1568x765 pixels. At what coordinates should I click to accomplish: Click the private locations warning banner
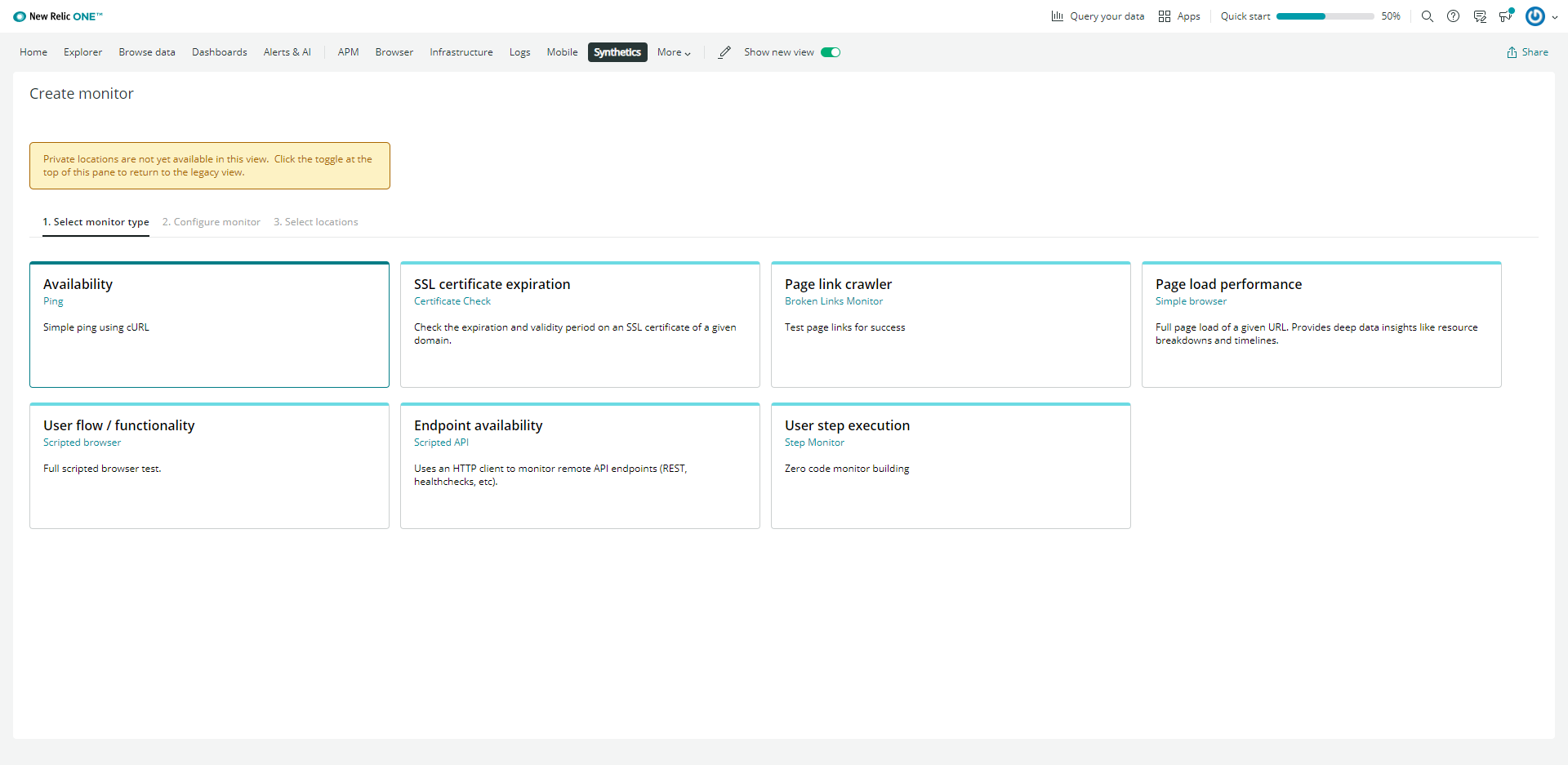tap(210, 166)
